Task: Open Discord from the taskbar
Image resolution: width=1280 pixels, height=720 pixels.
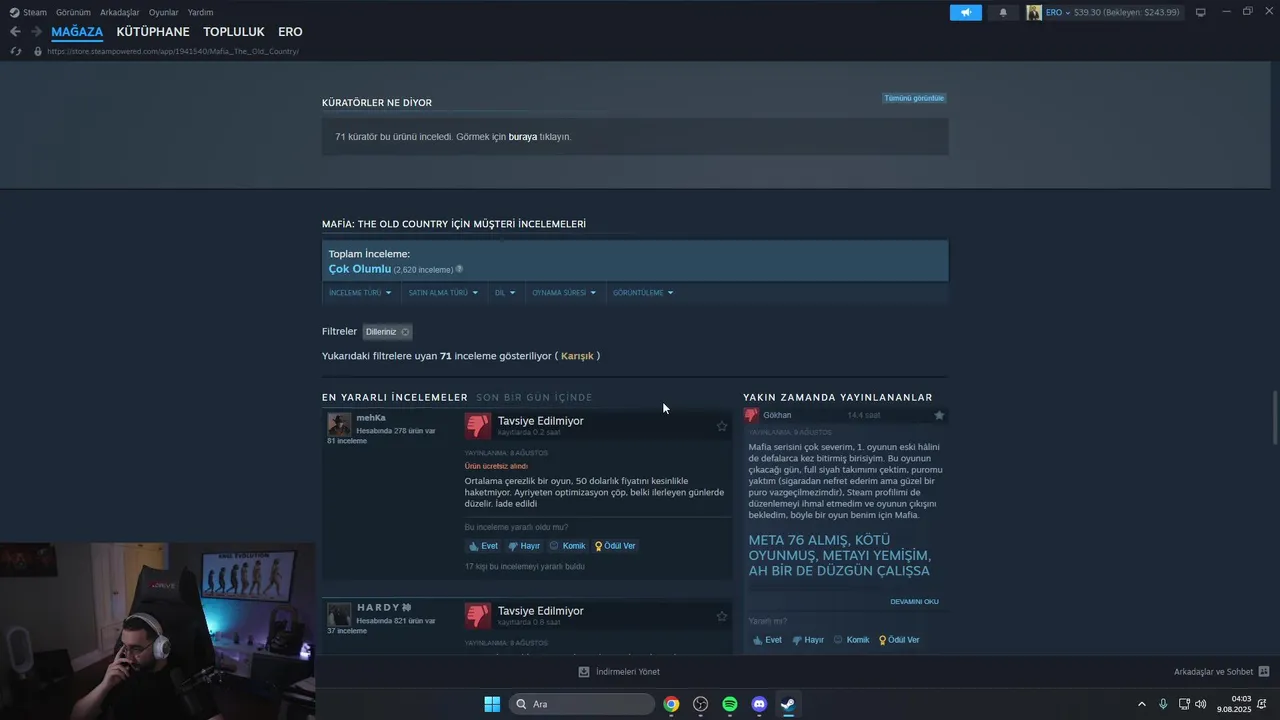Action: [759, 704]
